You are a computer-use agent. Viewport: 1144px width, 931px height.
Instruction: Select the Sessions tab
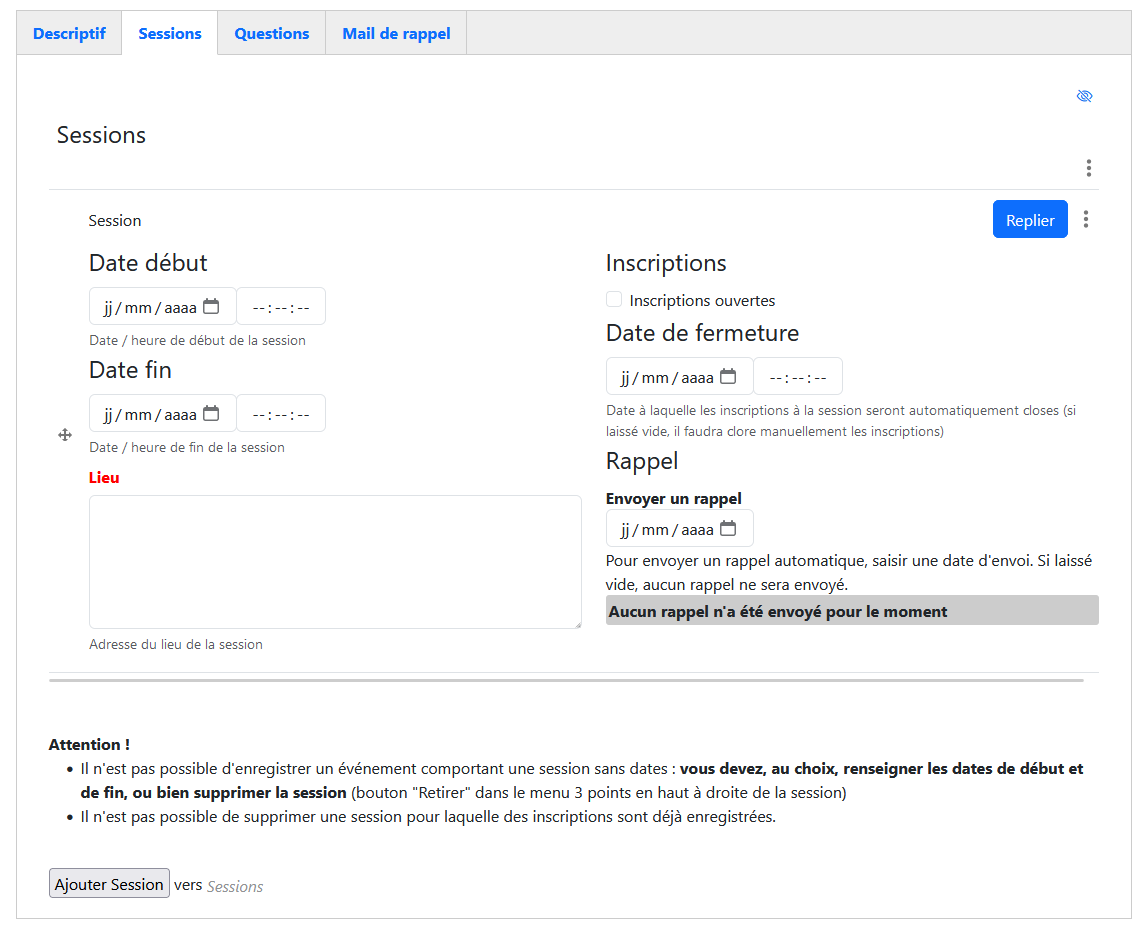pos(170,34)
